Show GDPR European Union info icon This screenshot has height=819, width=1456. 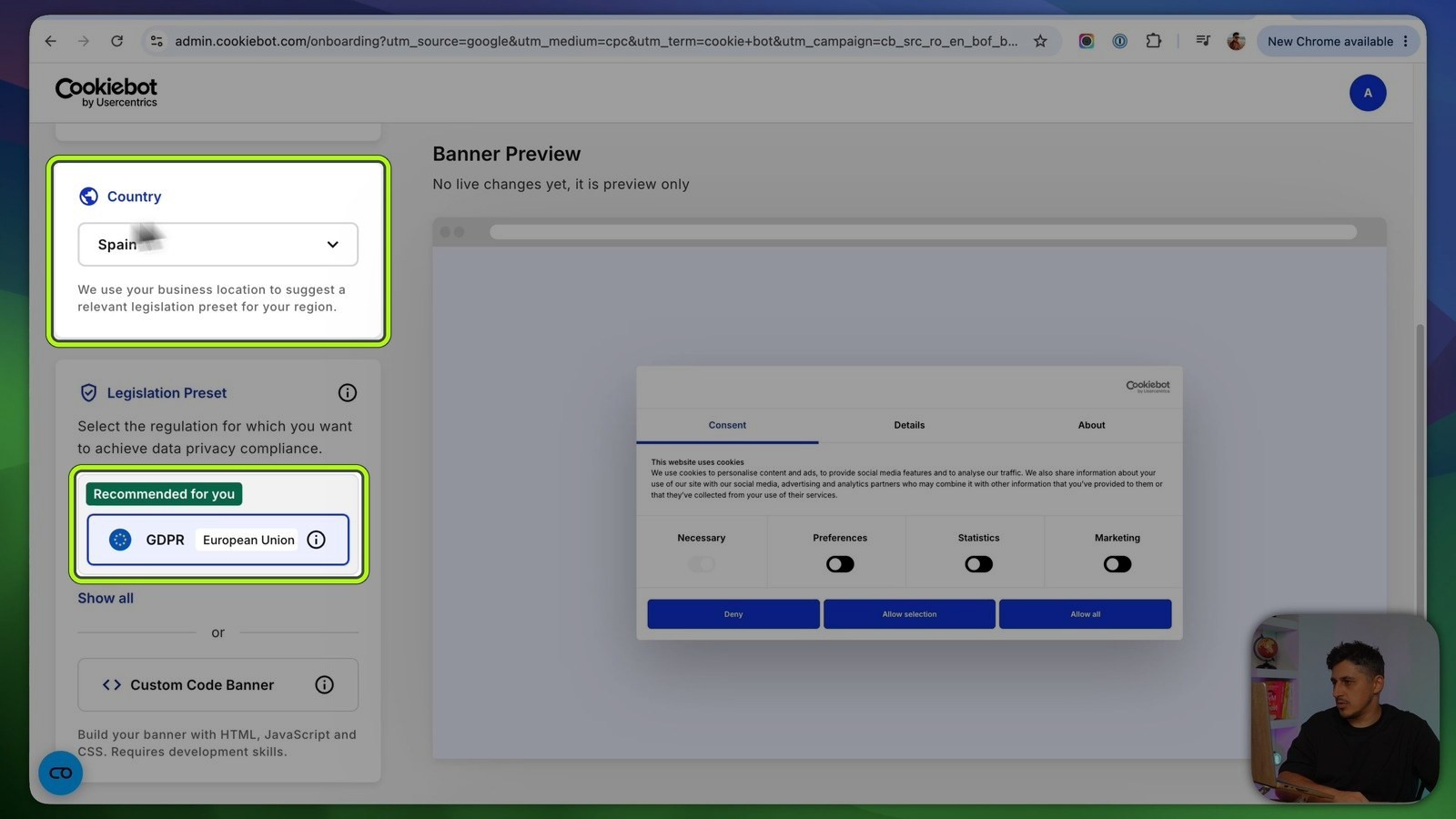317,540
